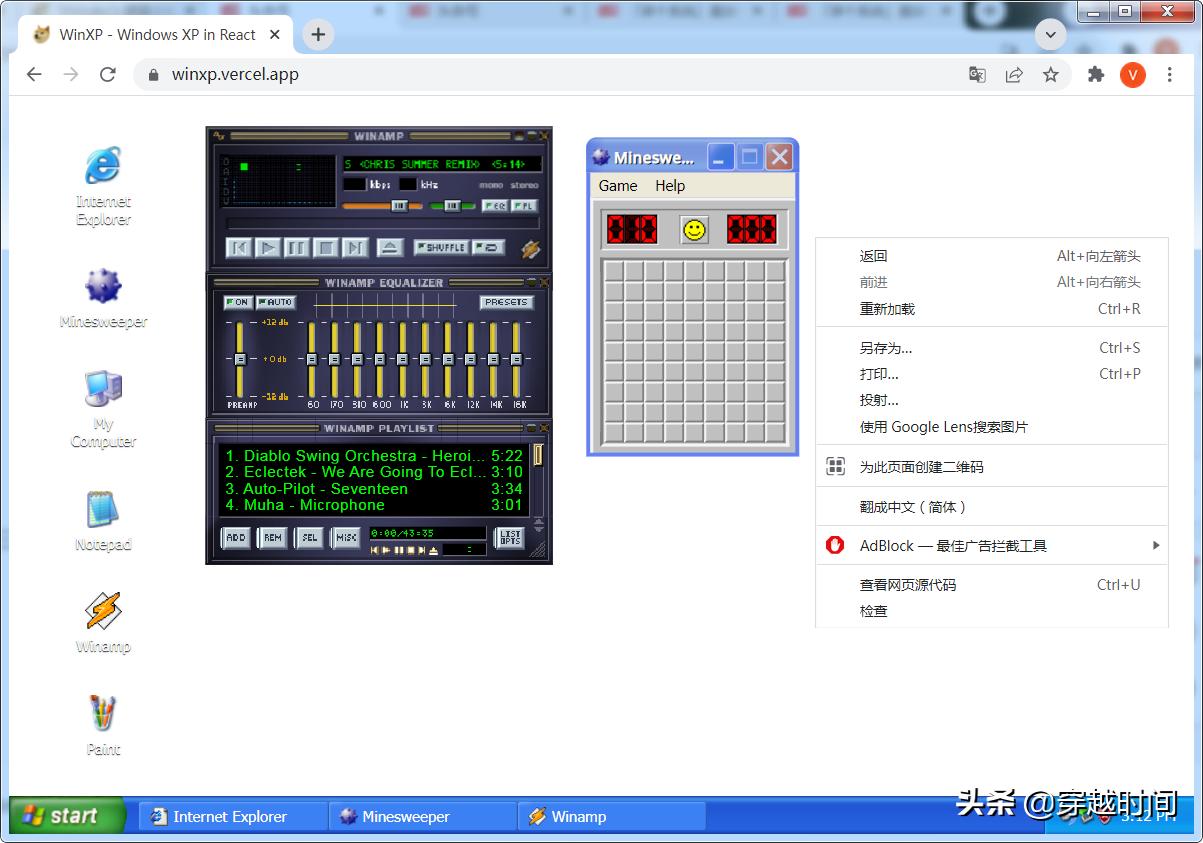Click the XP start button

click(66, 816)
